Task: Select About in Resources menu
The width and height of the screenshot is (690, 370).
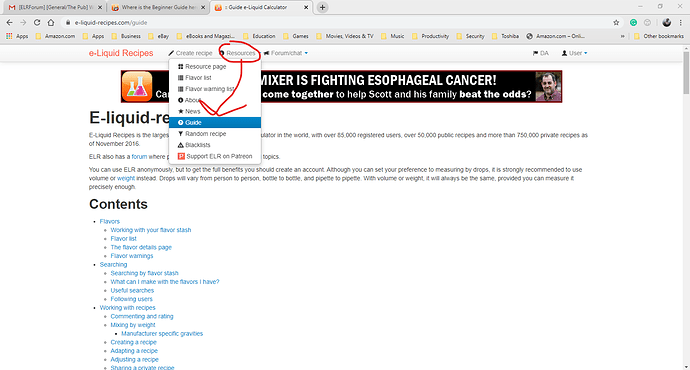Action: 215,100
